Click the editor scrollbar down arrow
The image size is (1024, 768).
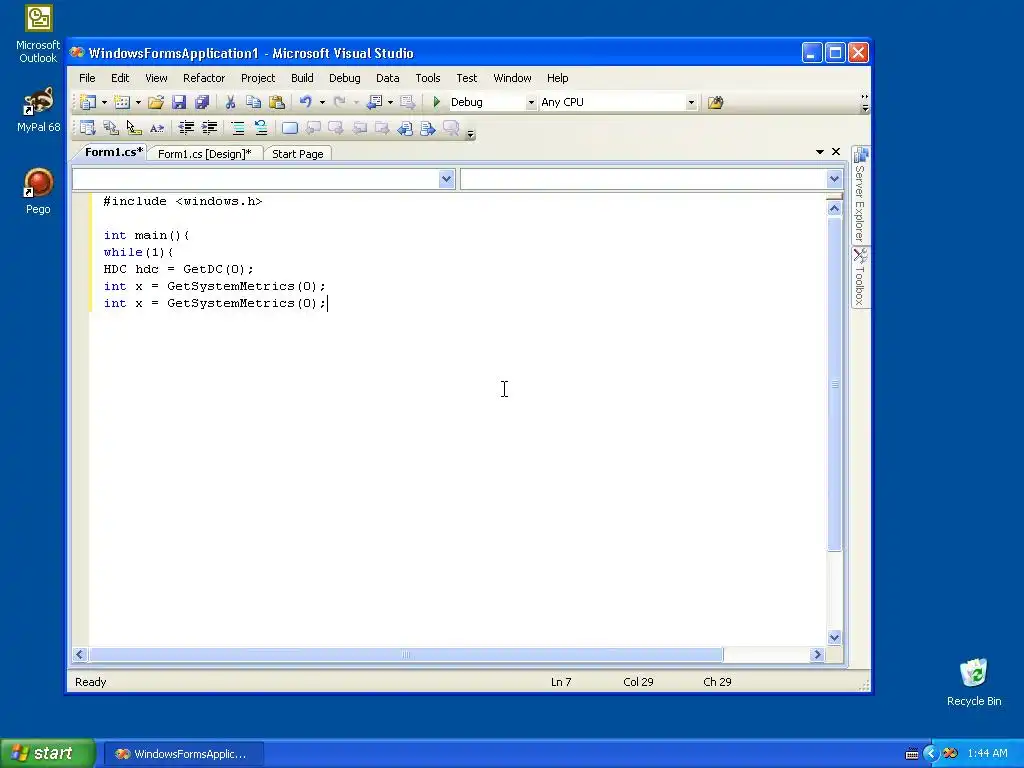(x=834, y=637)
